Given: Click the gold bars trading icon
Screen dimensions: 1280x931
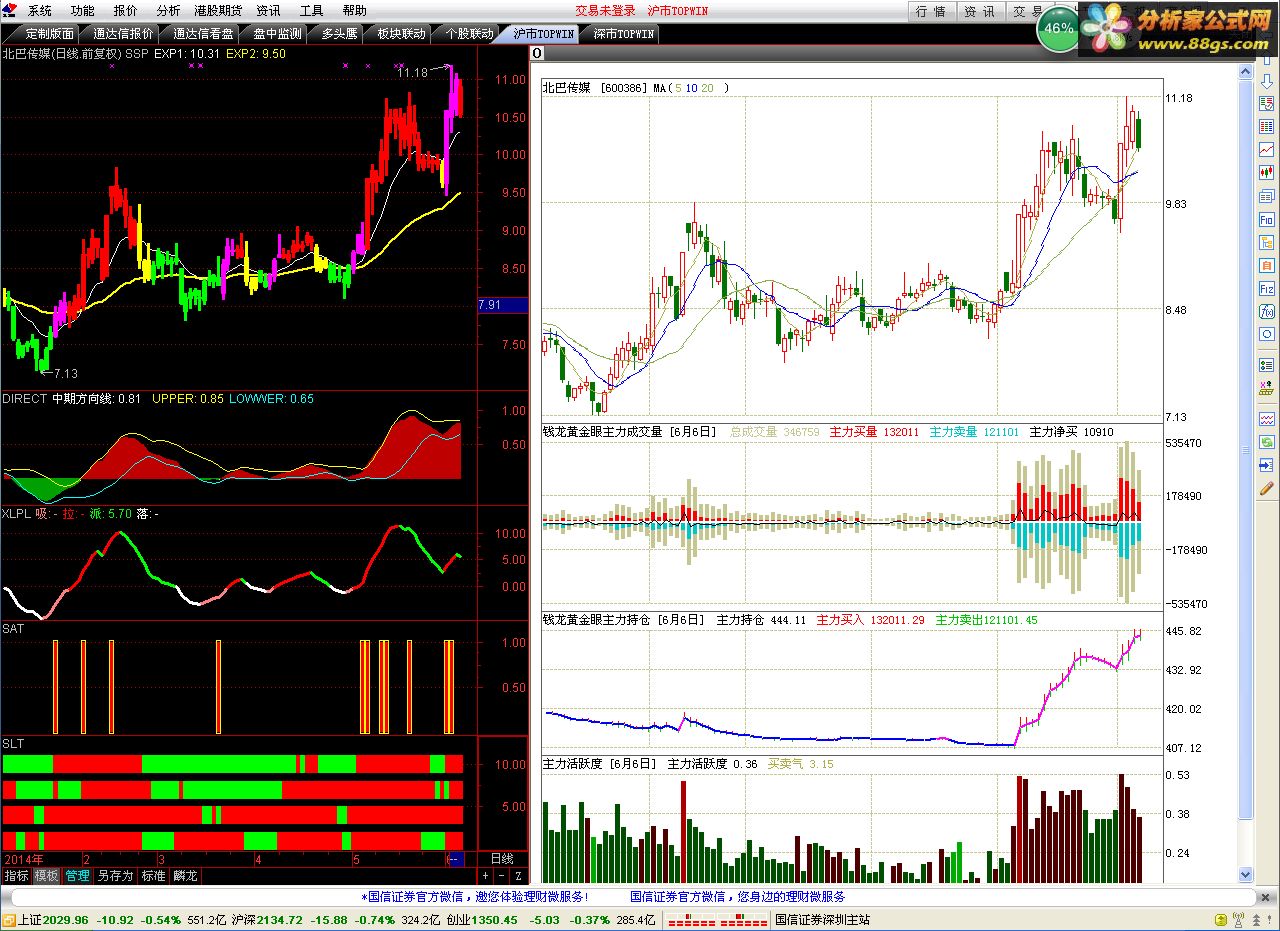Looking at the screenshot, I should point(1266,388).
